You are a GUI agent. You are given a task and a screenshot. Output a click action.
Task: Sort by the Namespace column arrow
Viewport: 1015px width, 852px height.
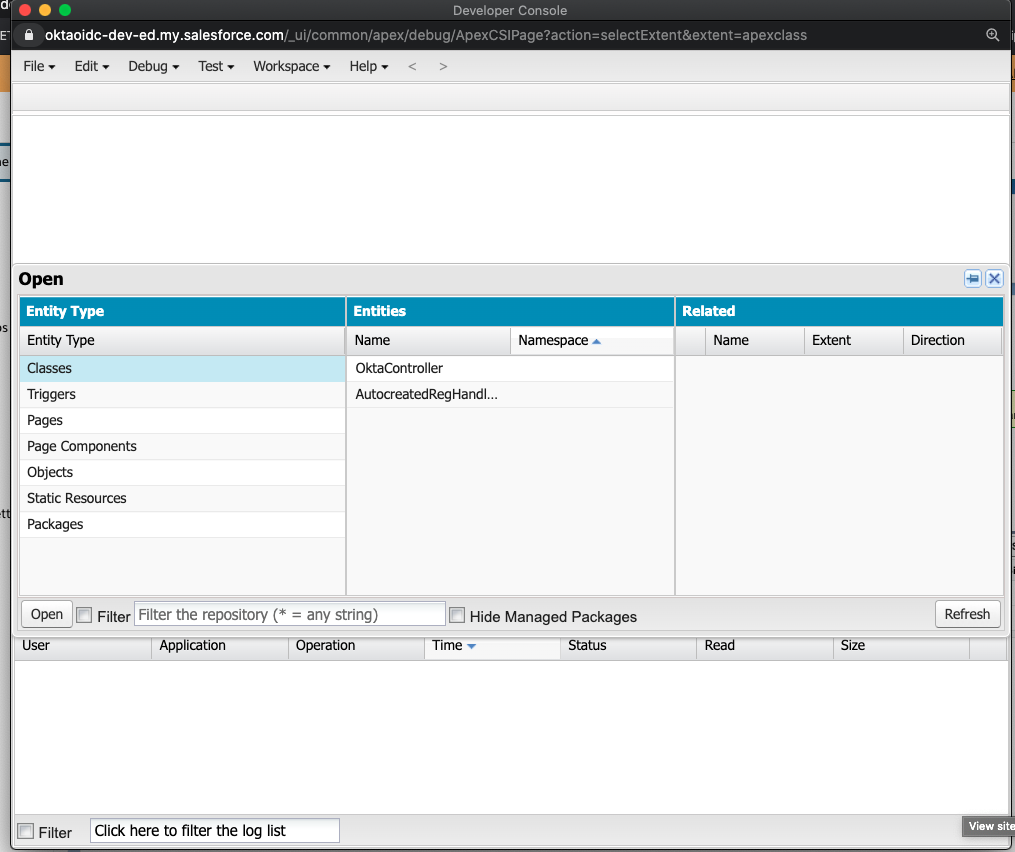pos(597,341)
